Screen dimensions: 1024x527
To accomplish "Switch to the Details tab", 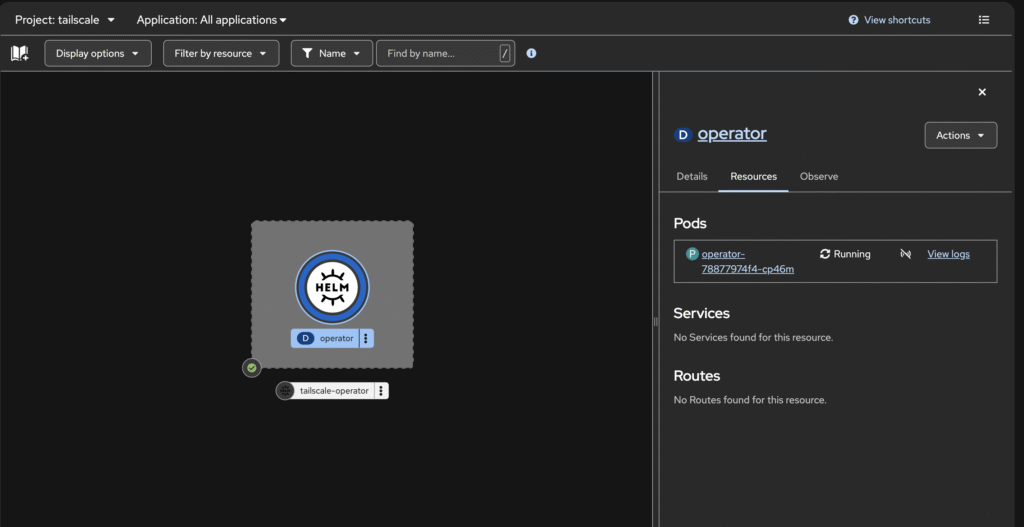I will click(x=692, y=176).
